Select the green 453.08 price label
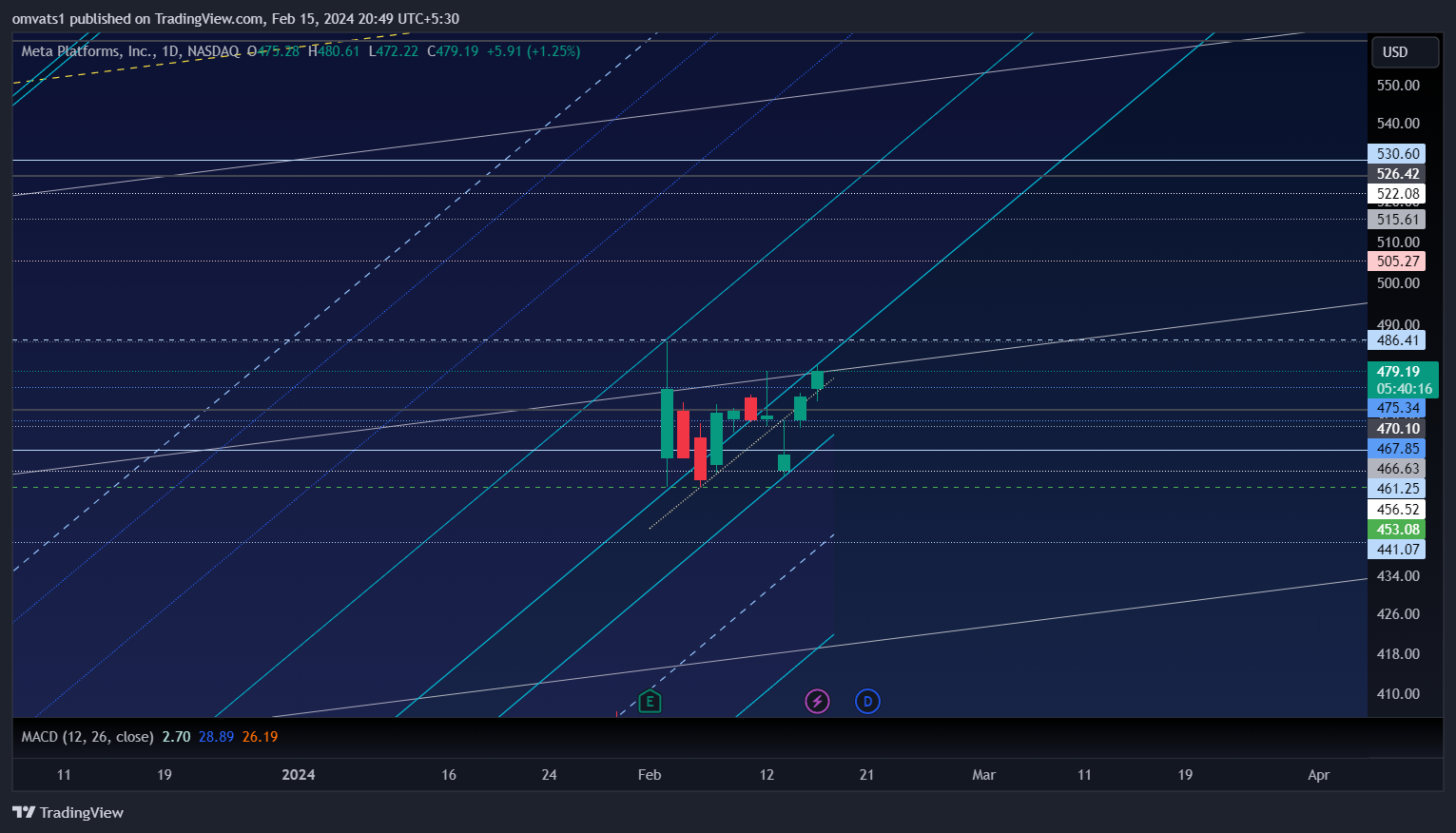The height and width of the screenshot is (833, 1456). (x=1397, y=530)
